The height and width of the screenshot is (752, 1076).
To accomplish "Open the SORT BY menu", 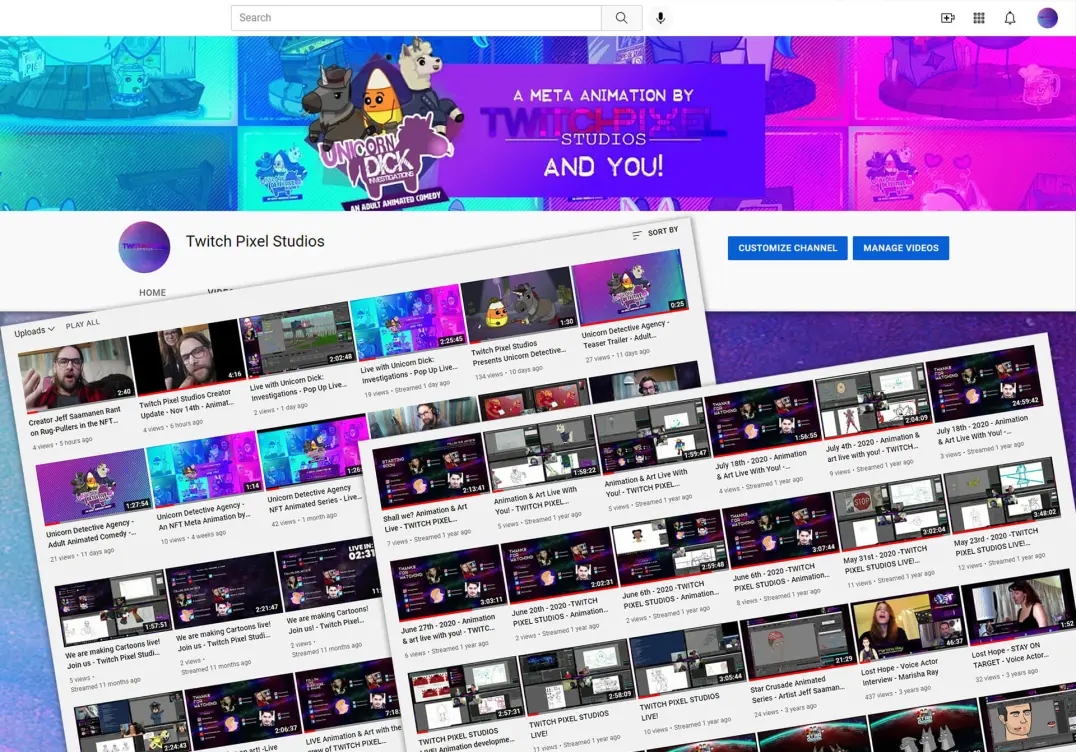I will coord(662,231).
